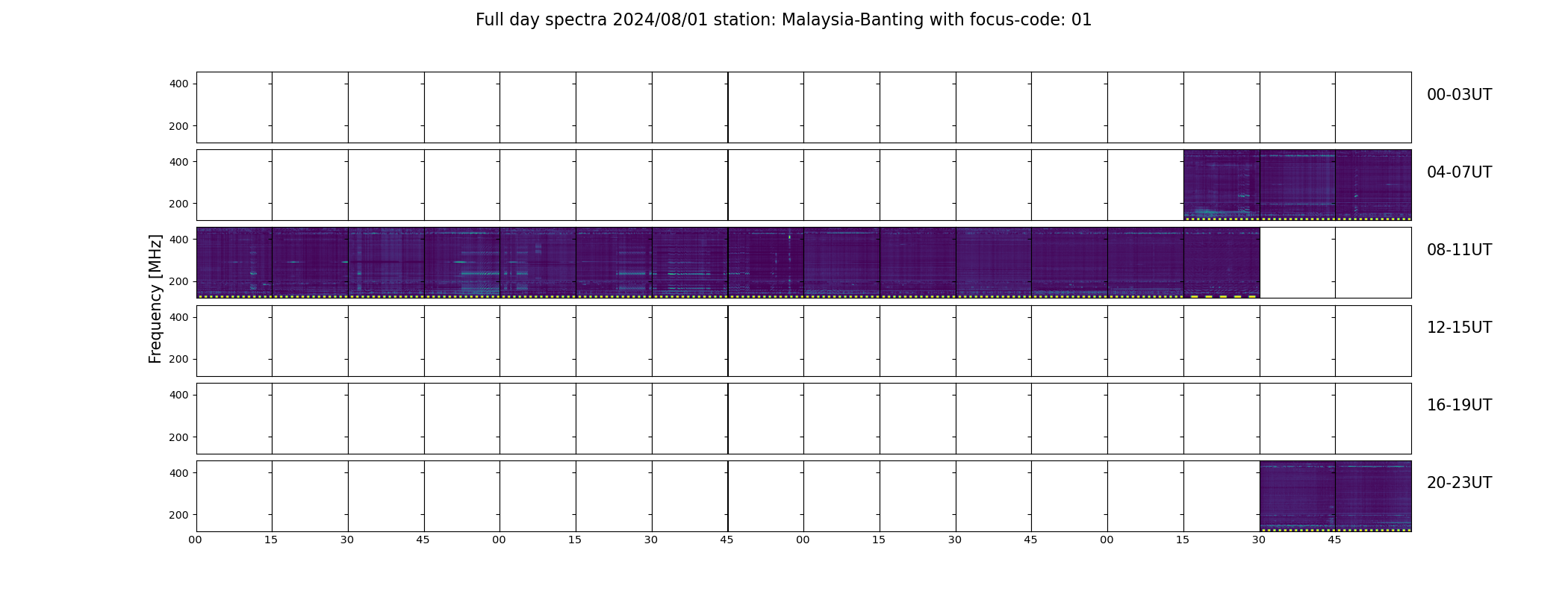Image resolution: width=1568 pixels, height=597 pixels.
Task: Open the 09:00 spectrogram panel in 08-11UT row
Action: (538, 263)
